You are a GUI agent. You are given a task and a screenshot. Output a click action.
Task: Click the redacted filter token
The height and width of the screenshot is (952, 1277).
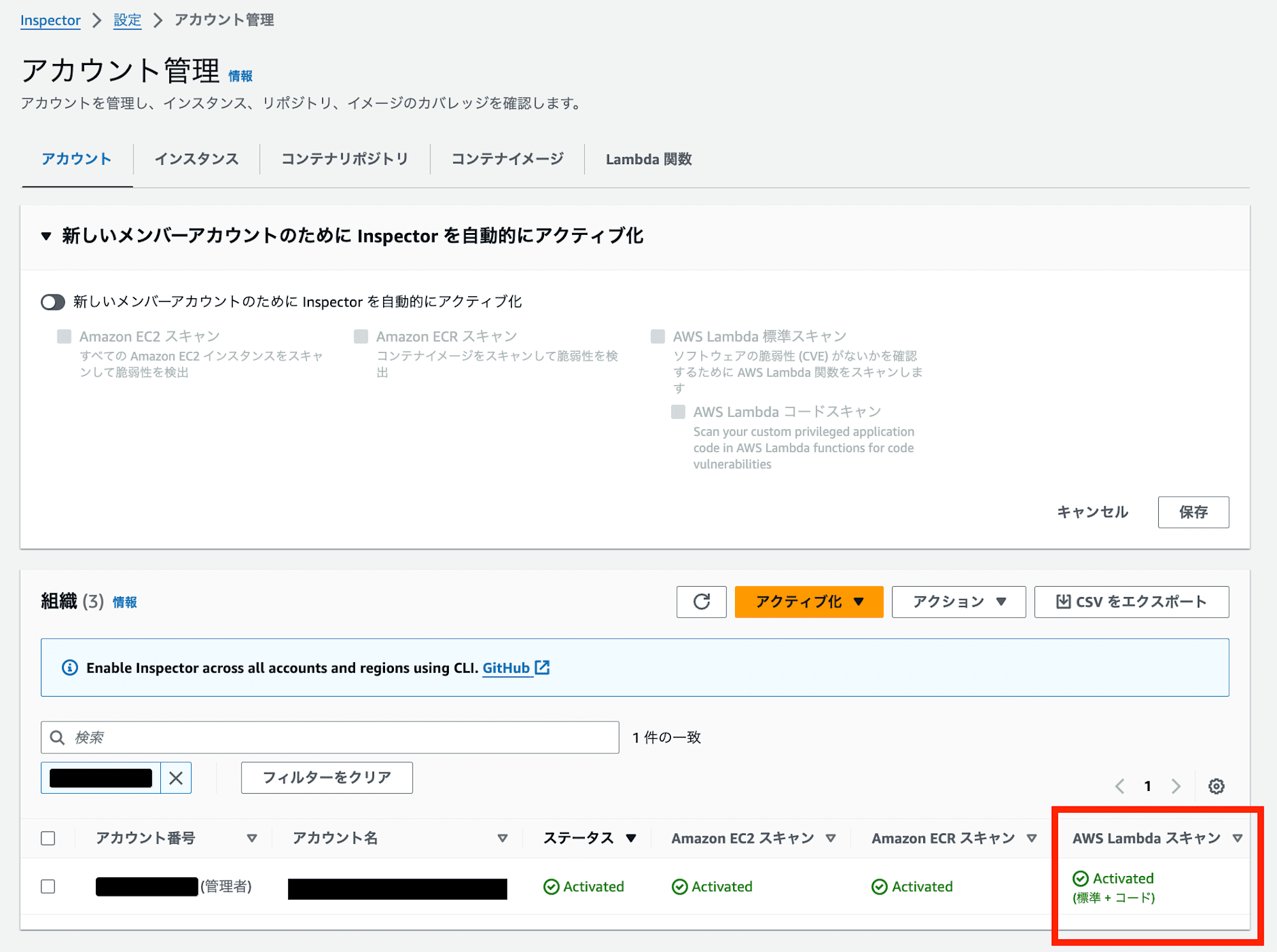pos(101,778)
